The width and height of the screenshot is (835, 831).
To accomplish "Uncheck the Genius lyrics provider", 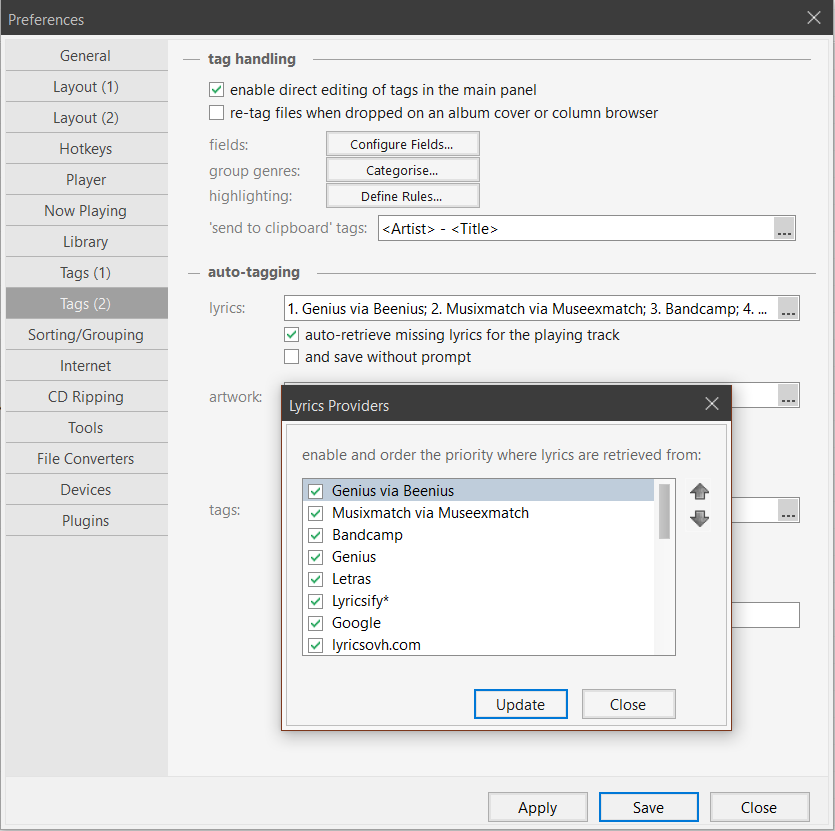I will click(315, 557).
